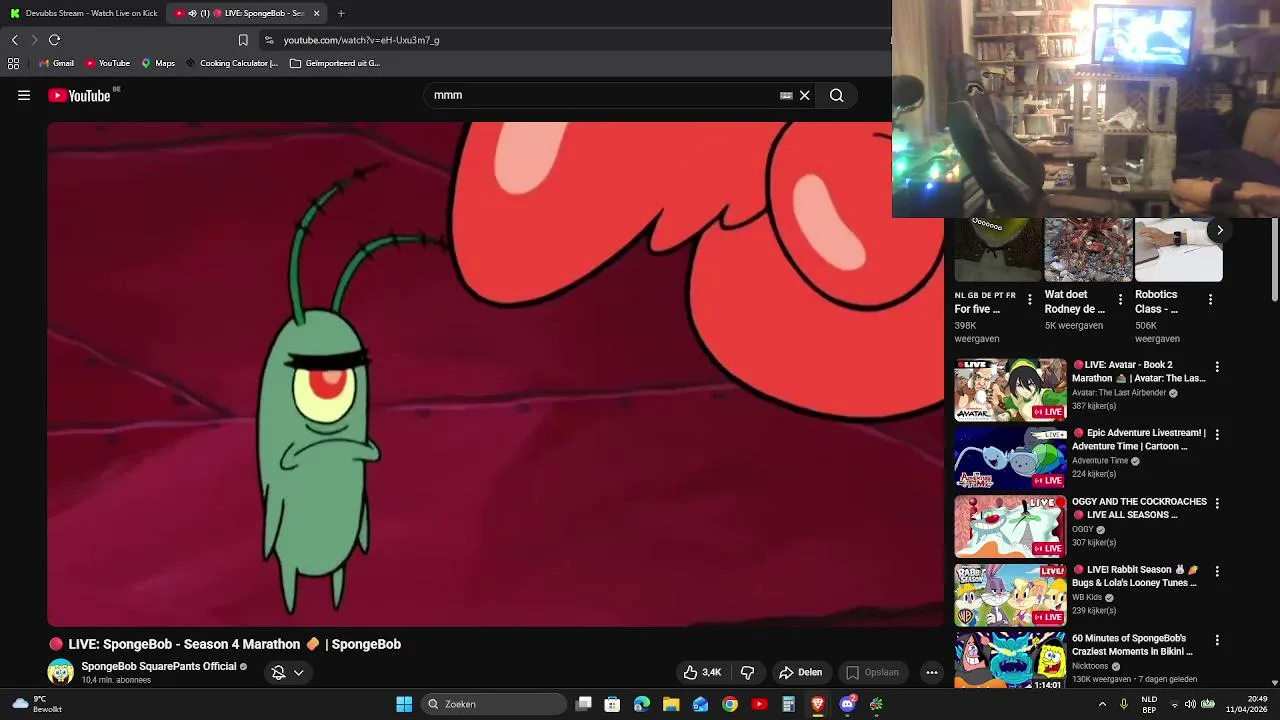
Task: Open site settings icon in address bar
Action: pyautogui.click(x=269, y=40)
